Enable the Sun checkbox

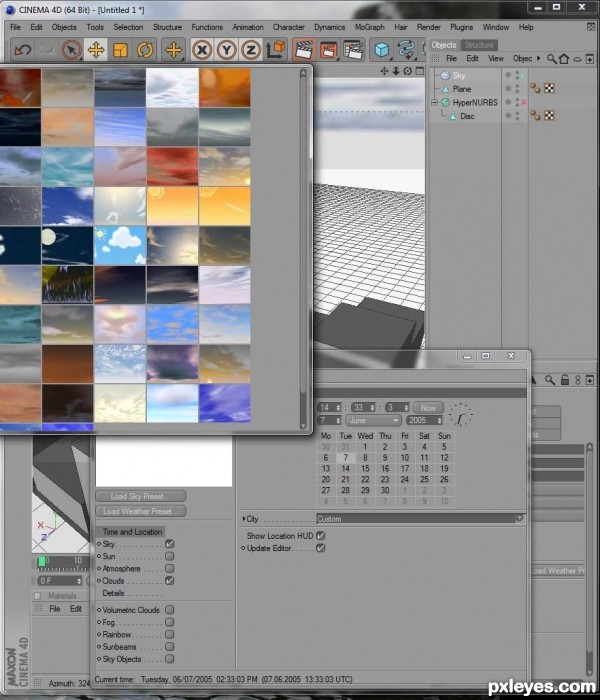click(x=169, y=556)
